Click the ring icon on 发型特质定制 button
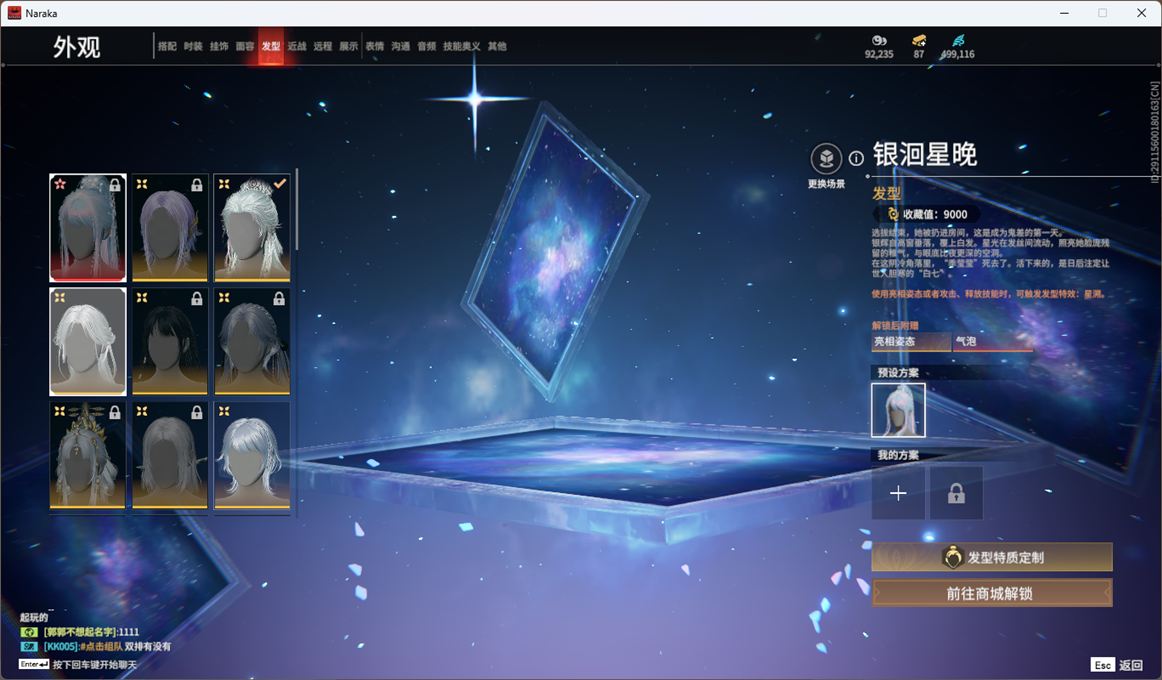The image size is (1162, 680). tap(952, 557)
